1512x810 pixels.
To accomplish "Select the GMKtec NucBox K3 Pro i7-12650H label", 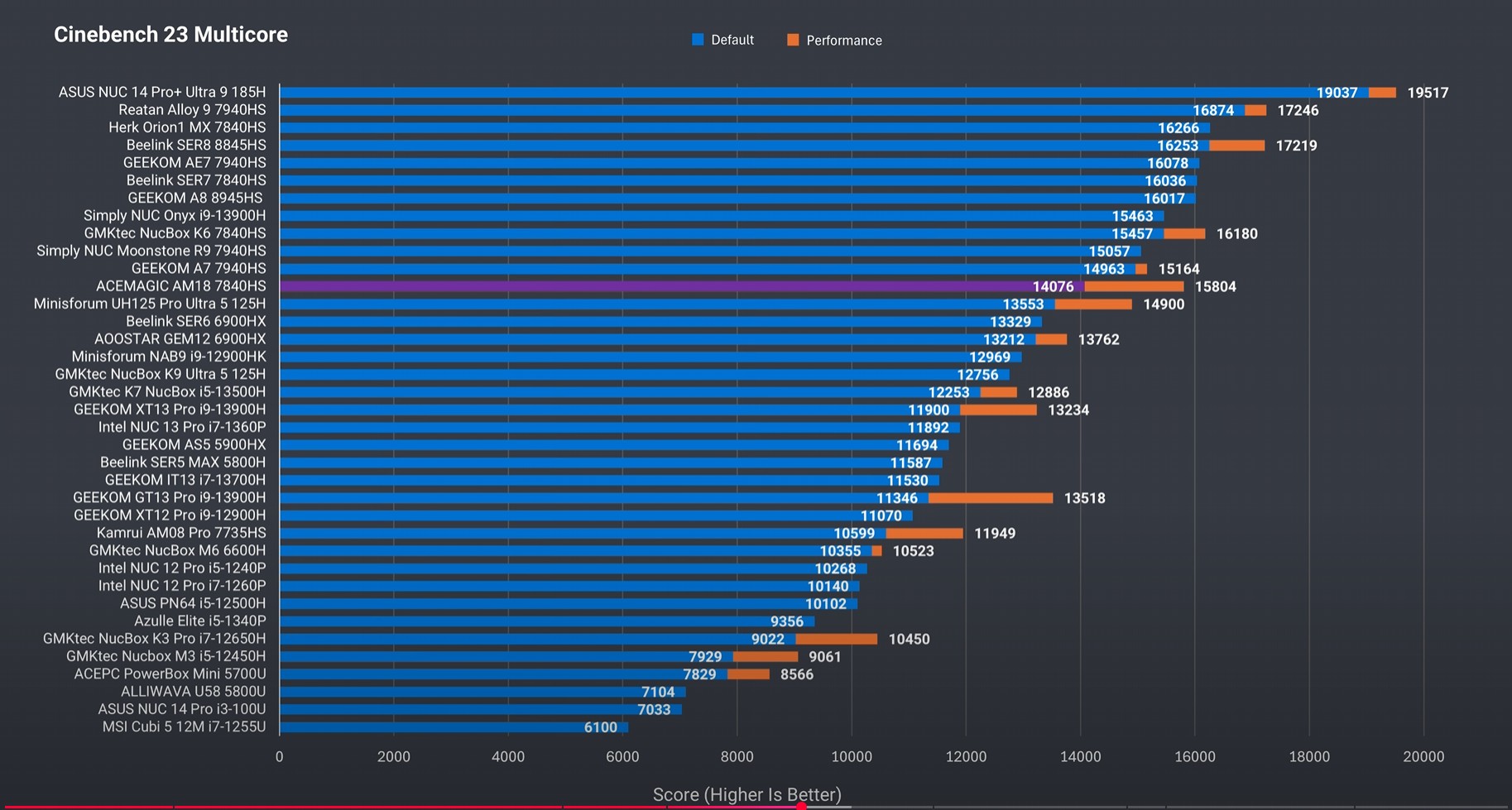I will (x=155, y=639).
